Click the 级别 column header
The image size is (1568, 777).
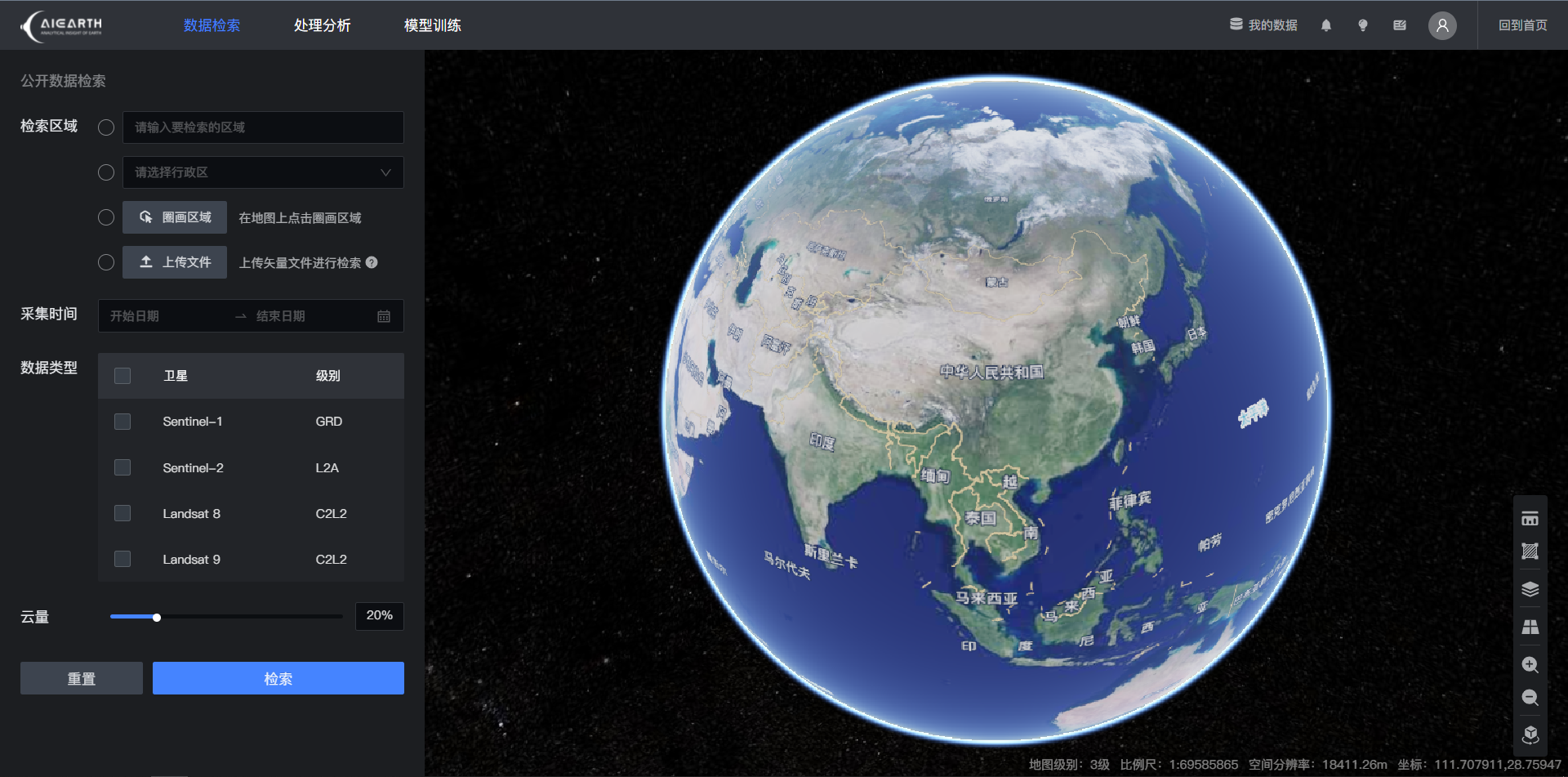pos(328,376)
